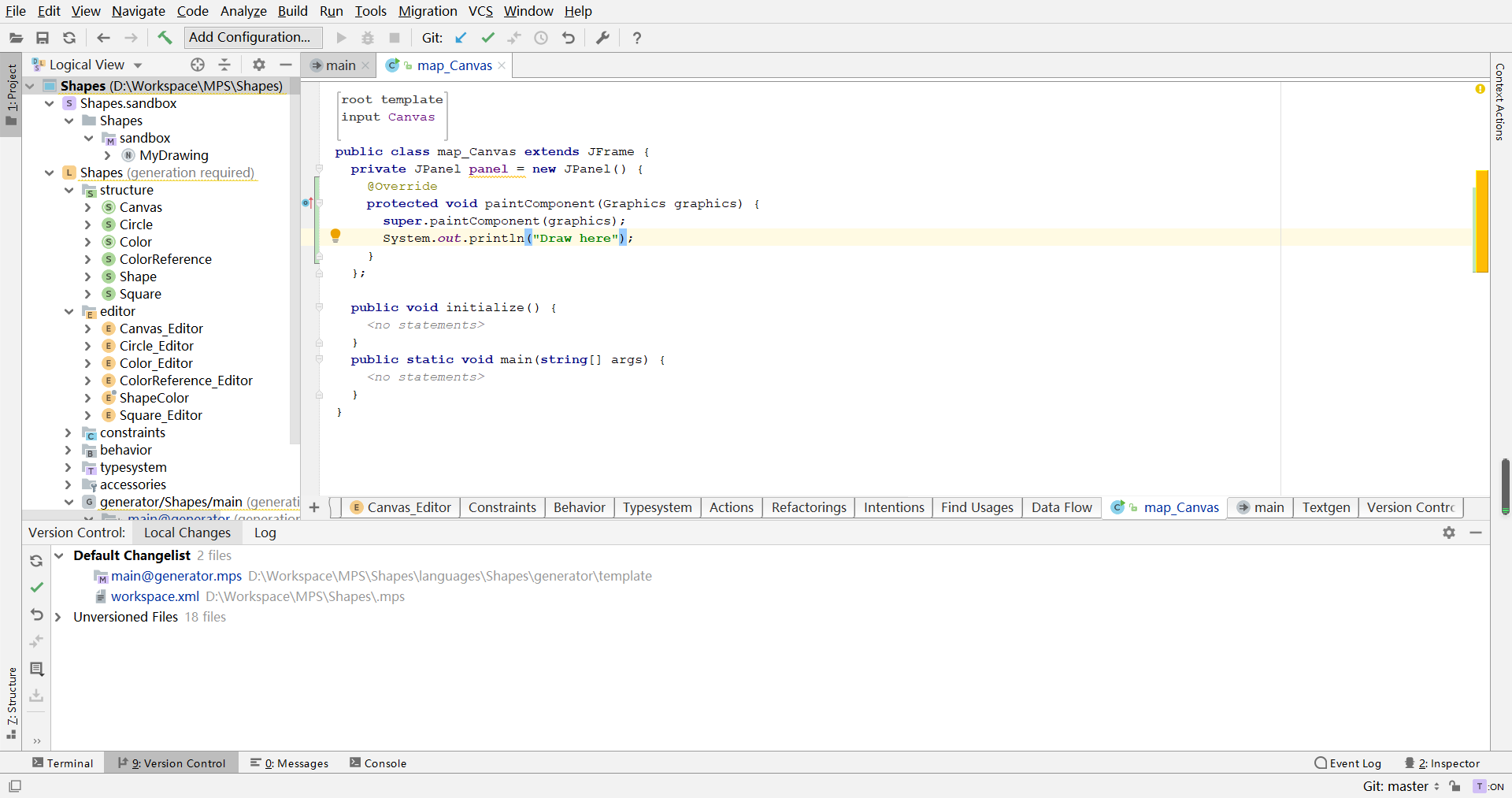Select the Debug icon in the toolbar

(x=367, y=37)
